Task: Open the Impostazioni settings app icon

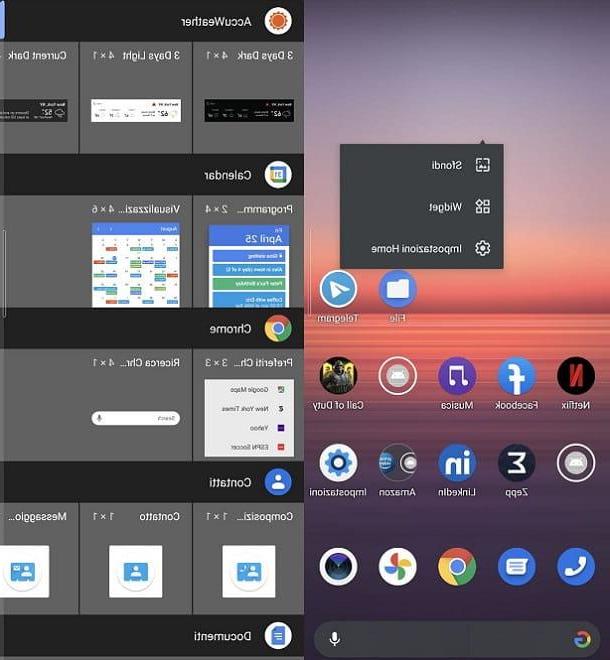Action: pyautogui.click(x=338, y=463)
